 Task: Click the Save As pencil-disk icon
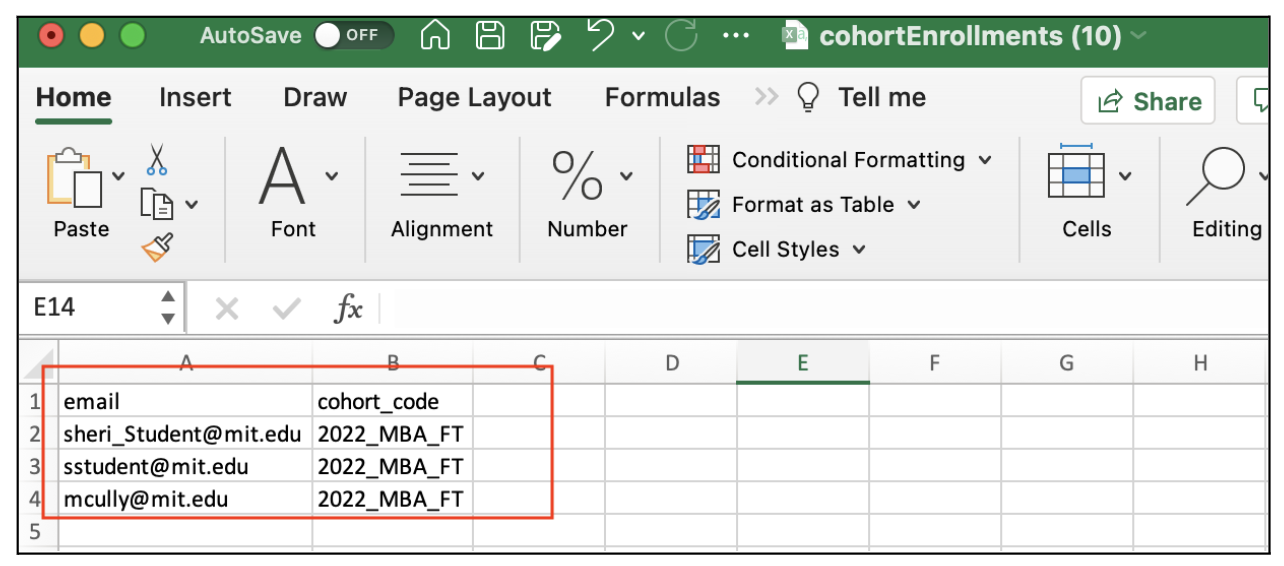547,36
